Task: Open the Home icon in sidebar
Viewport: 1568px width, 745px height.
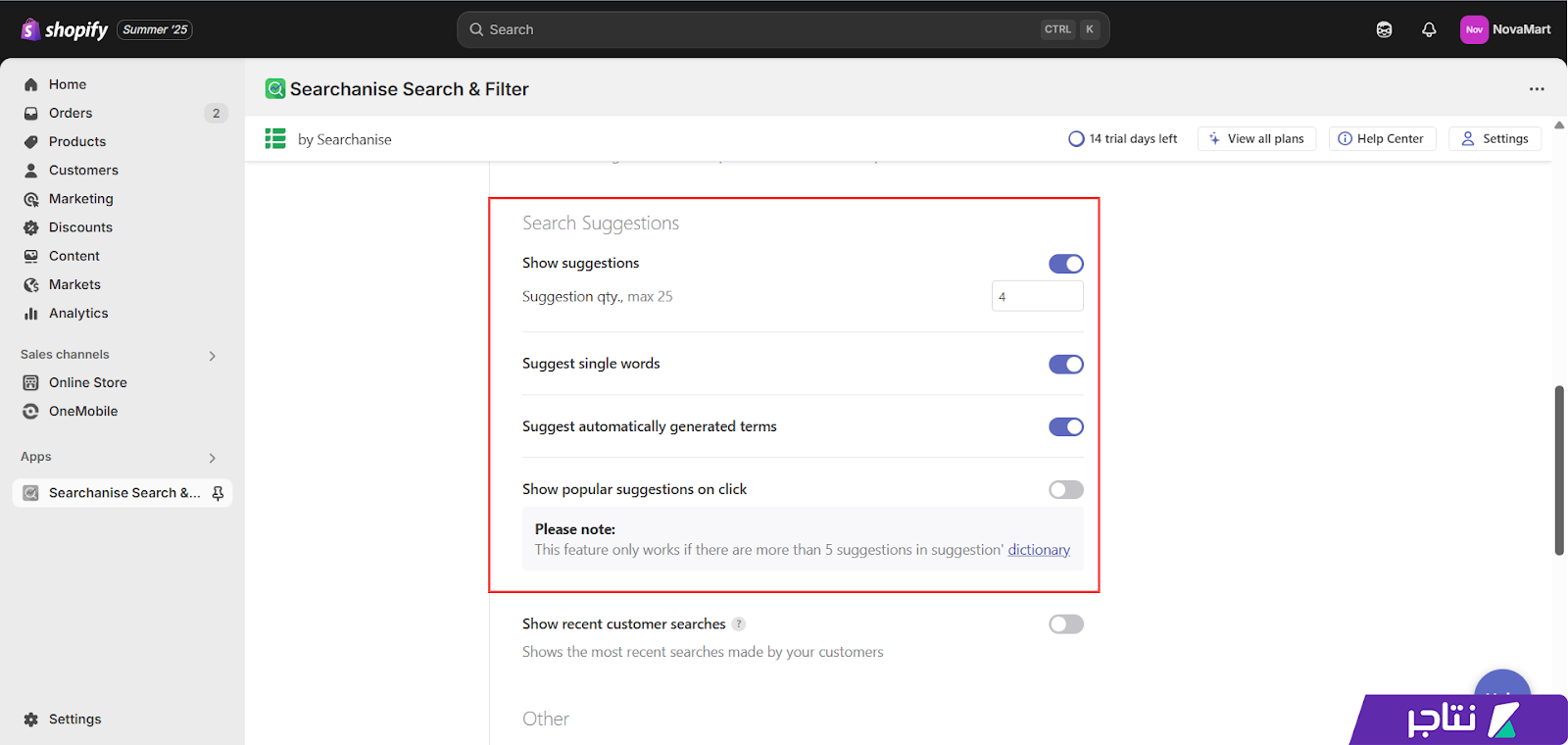Action: click(31, 84)
